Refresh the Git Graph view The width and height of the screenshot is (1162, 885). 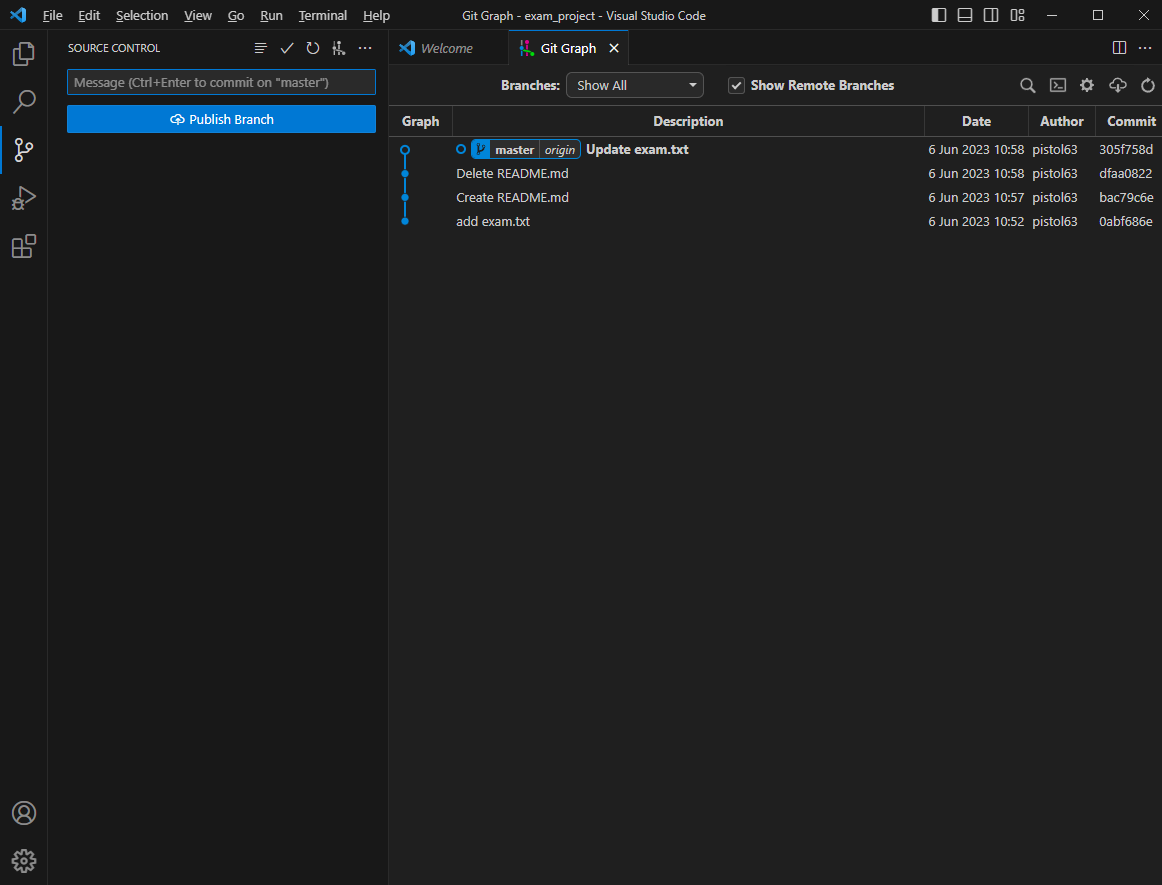[x=1147, y=85]
